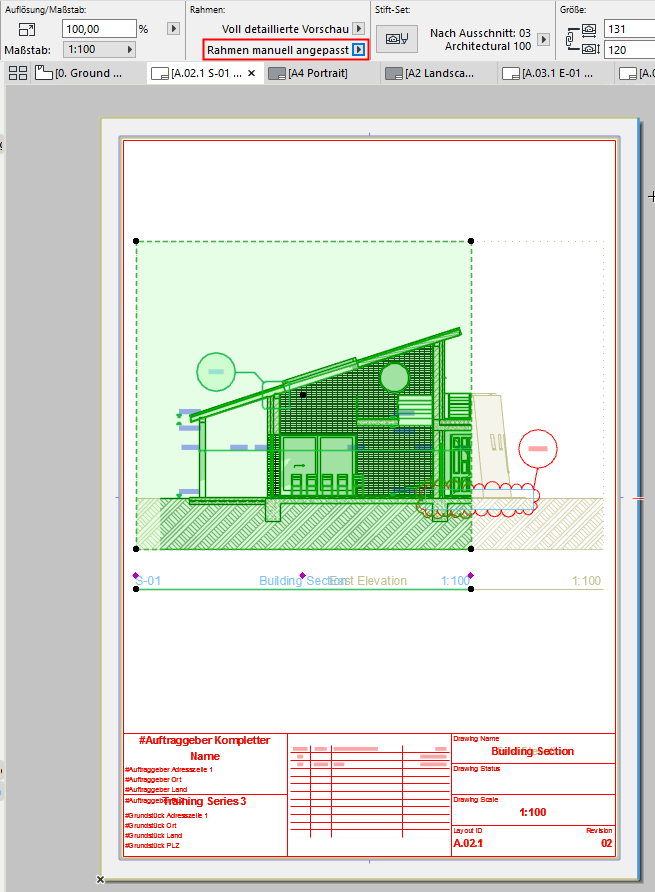Click the top-left drawing frame handle
655x892 pixels.
click(136, 241)
